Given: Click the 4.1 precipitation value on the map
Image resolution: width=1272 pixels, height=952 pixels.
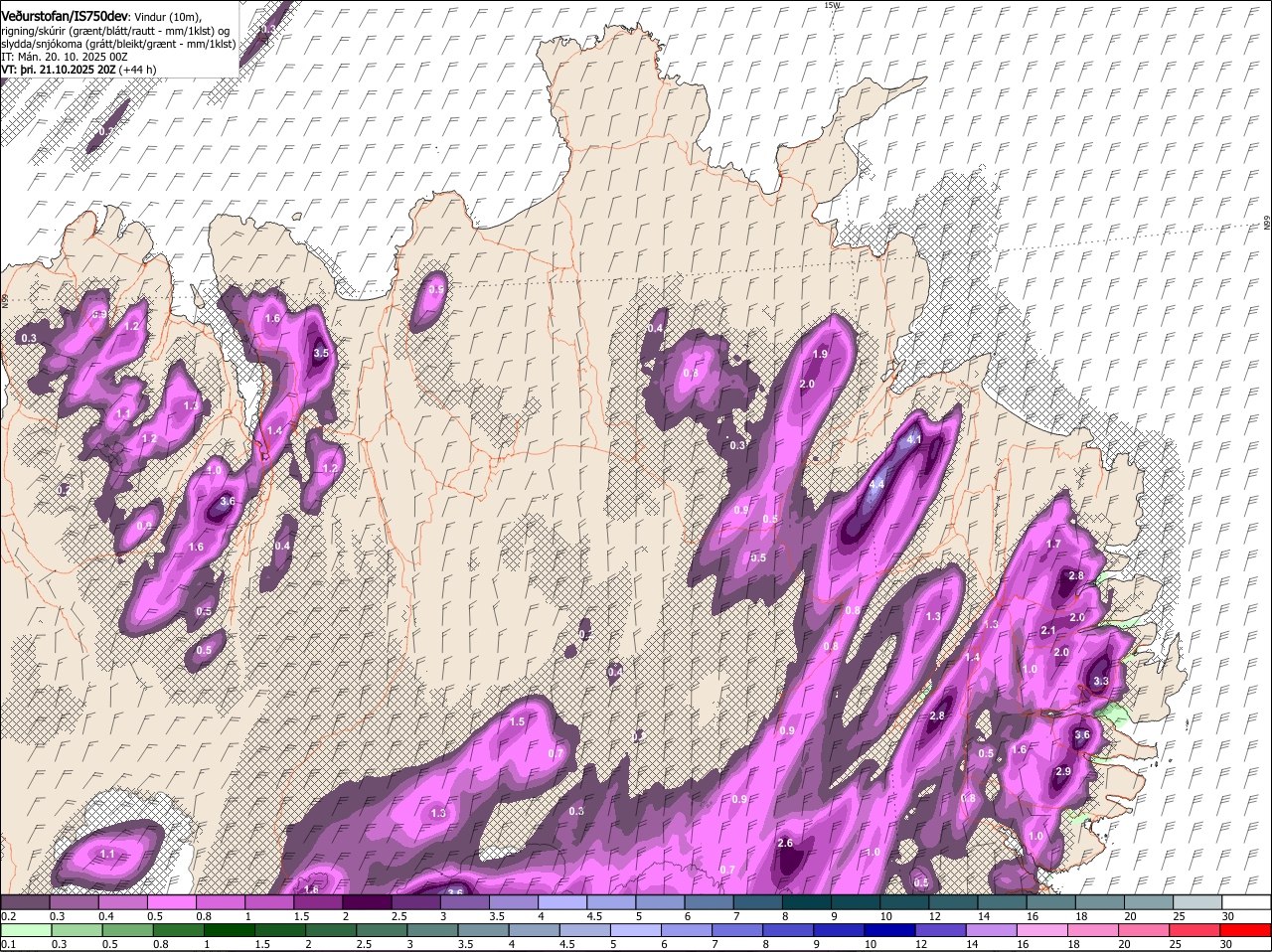Looking at the screenshot, I should click(x=915, y=439).
